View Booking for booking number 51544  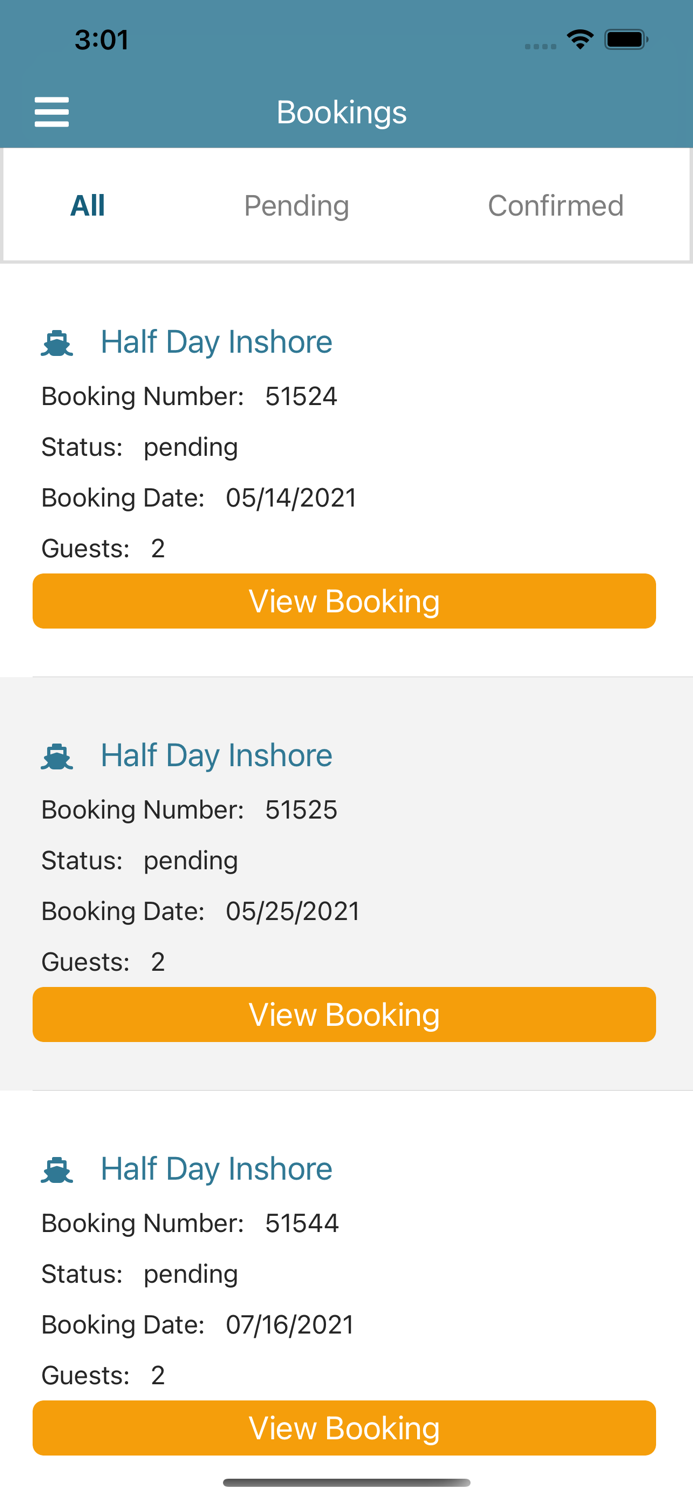pyautogui.click(x=344, y=1428)
